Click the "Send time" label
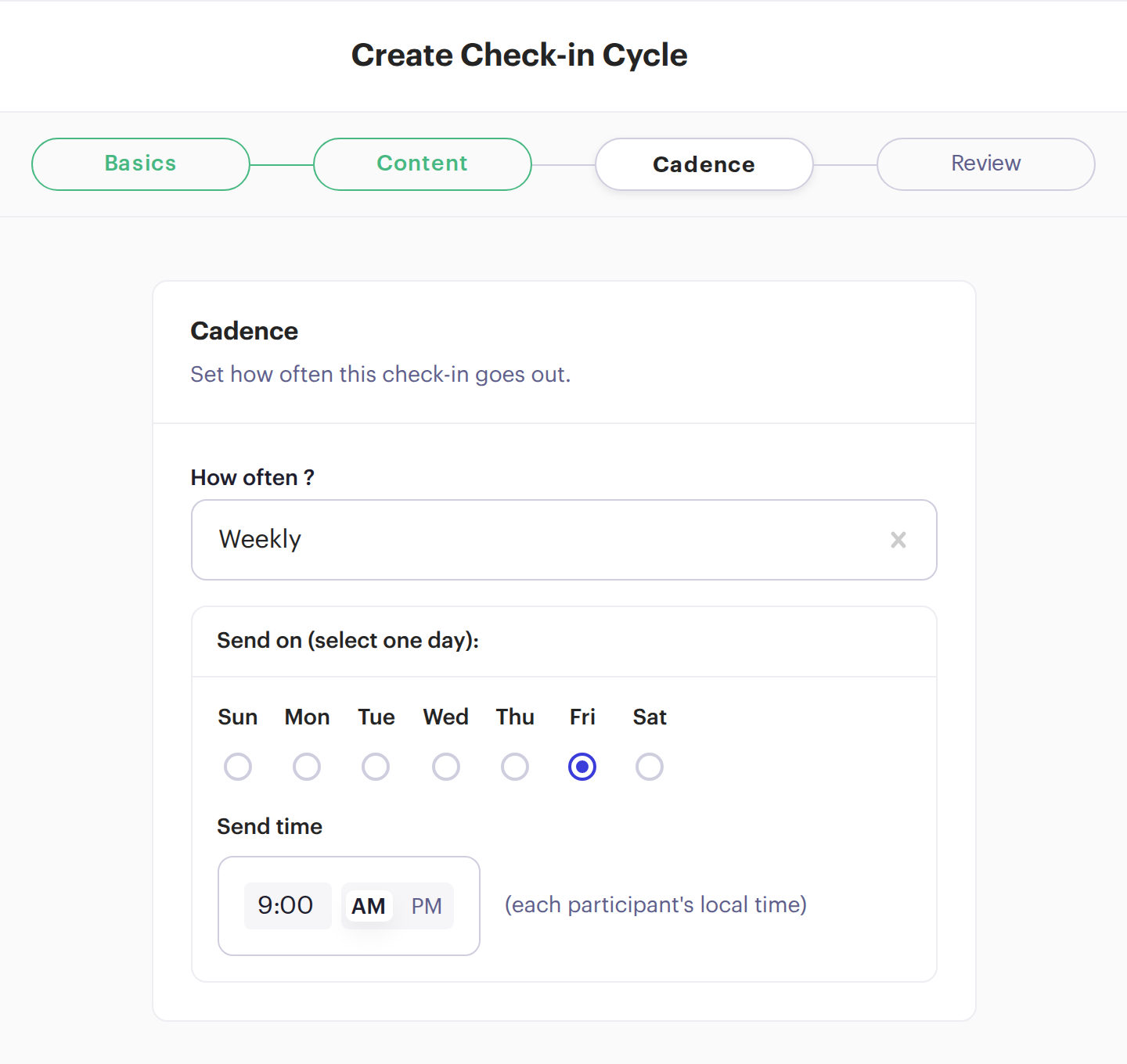This screenshot has height=1064, width=1127. (270, 827)
